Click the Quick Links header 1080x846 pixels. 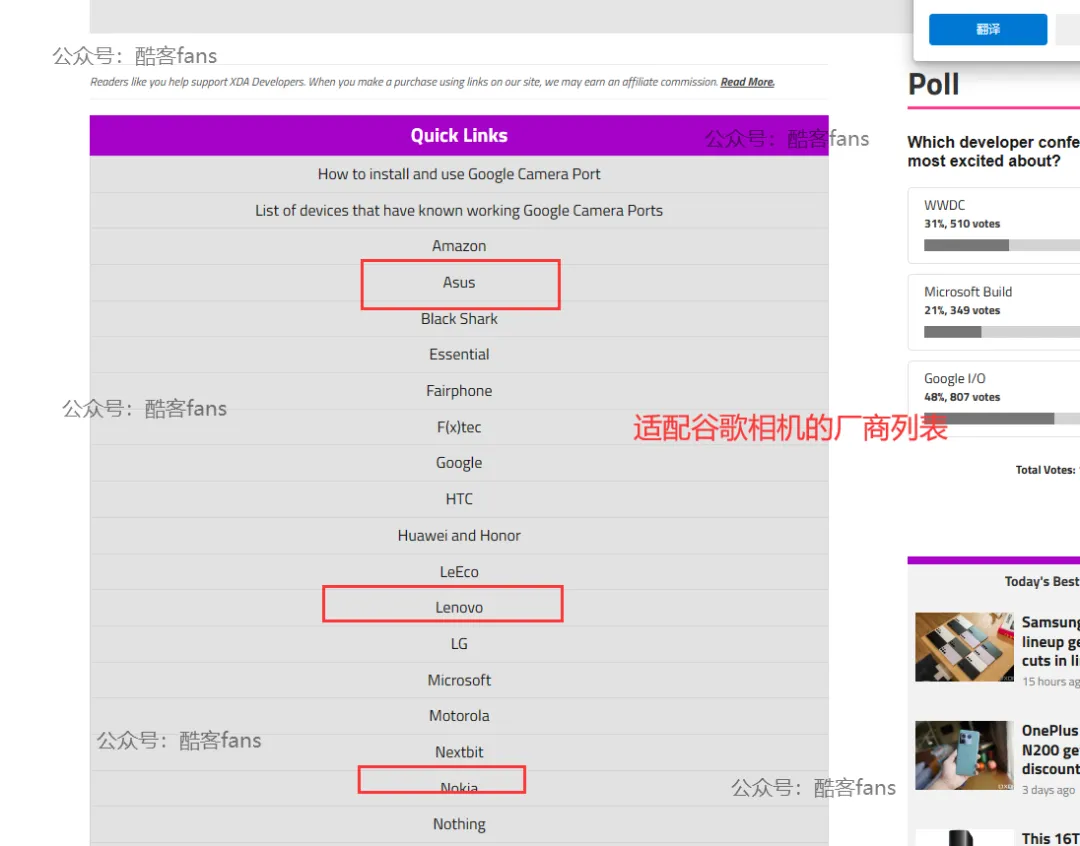coord(459,136)
